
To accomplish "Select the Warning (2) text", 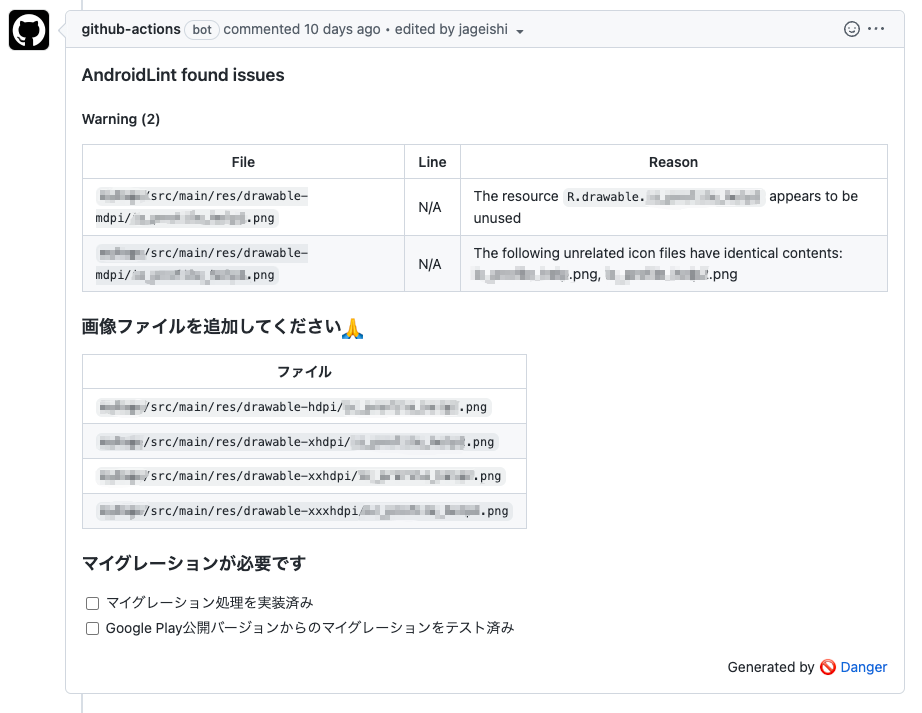I will pyautogui.click(x=121, y=119).
